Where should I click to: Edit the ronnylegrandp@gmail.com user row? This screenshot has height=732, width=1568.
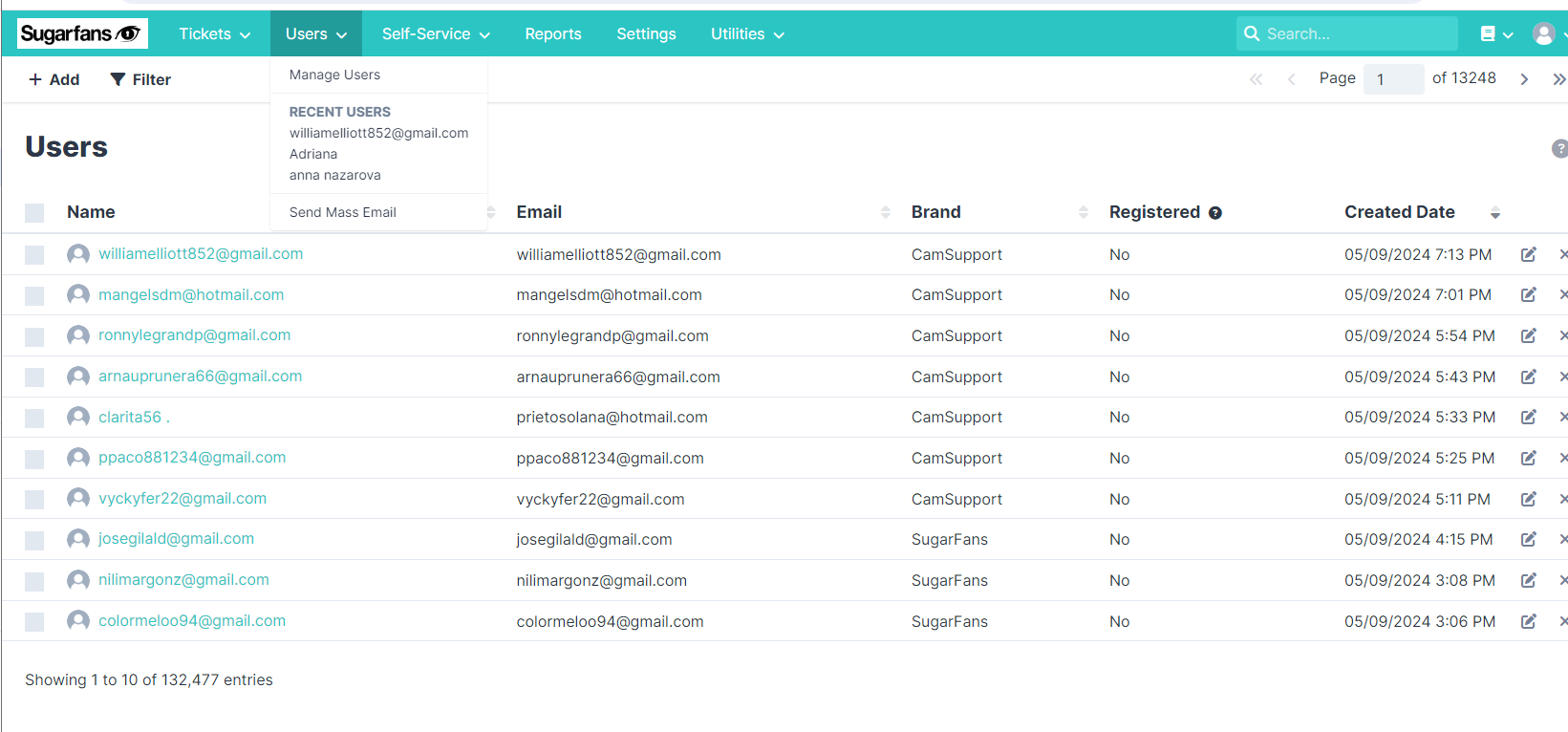tap(1529, 335)
